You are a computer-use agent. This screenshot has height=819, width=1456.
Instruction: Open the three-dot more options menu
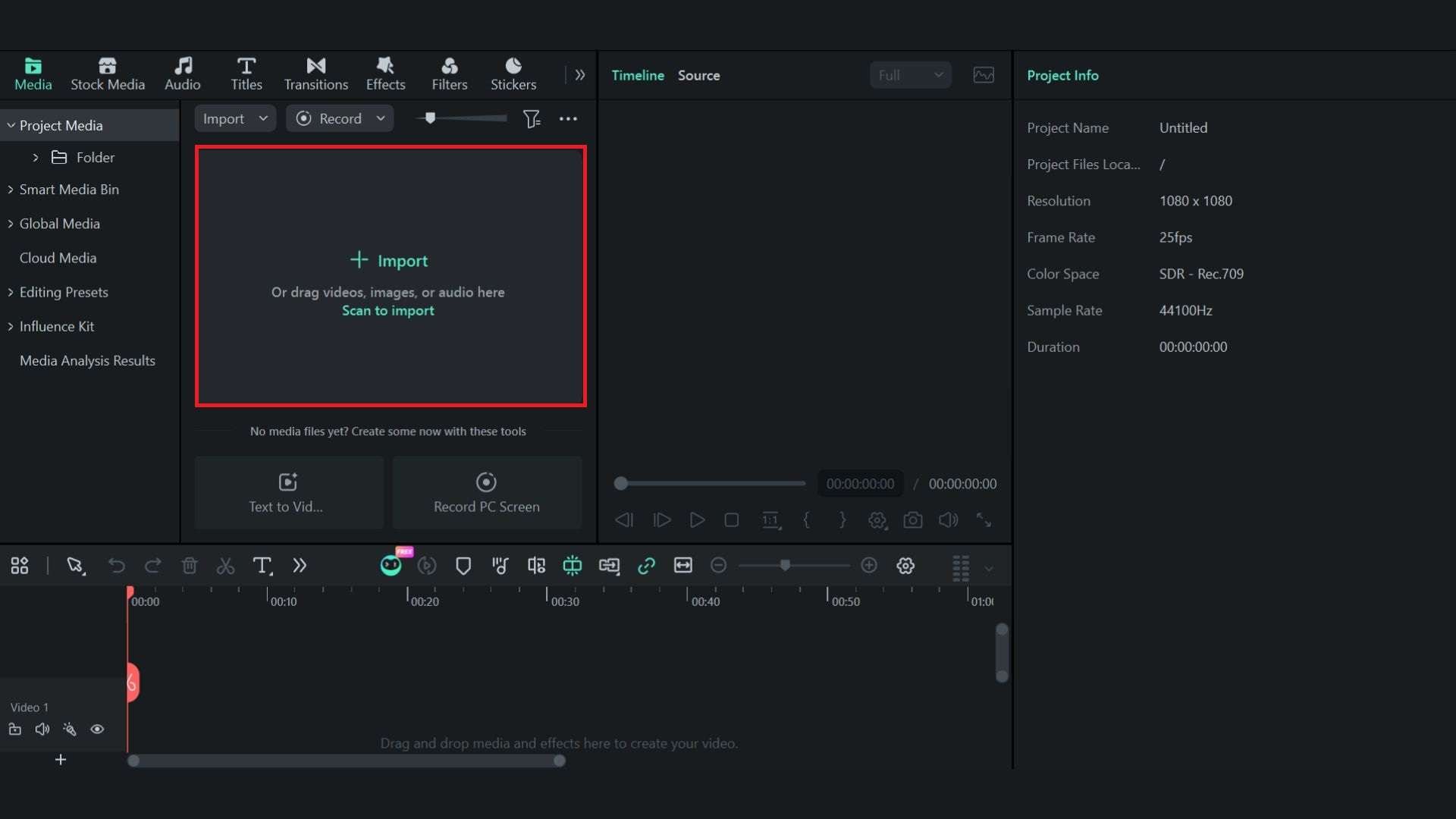coord(568,119)
